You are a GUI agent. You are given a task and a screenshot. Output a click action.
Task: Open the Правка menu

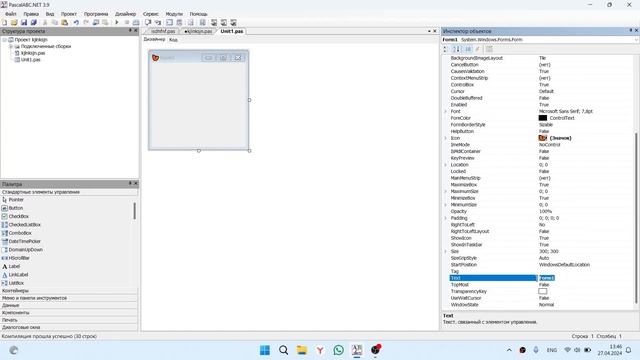pyautogui.click(x=31, y=14)
